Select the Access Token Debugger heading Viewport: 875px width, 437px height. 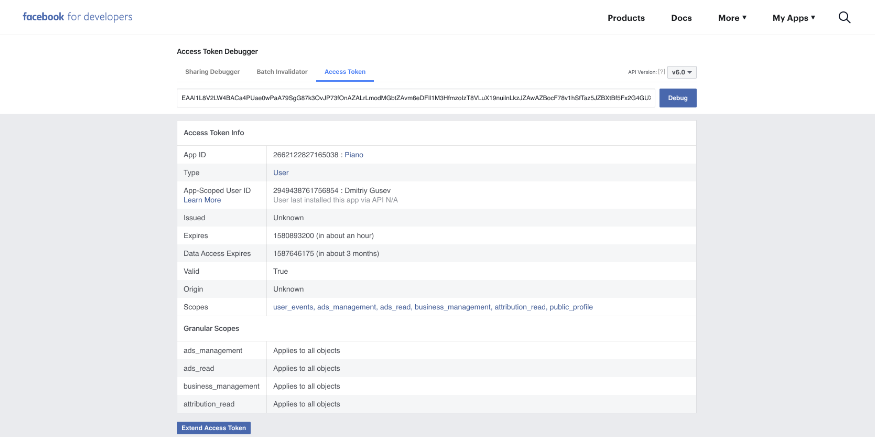click(x=218, y=51)
